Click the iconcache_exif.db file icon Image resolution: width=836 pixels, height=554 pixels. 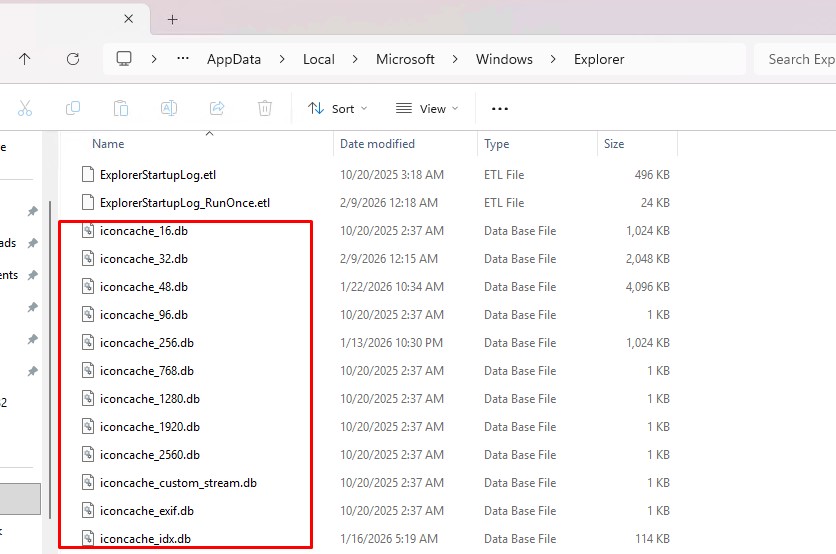(88, 510)
